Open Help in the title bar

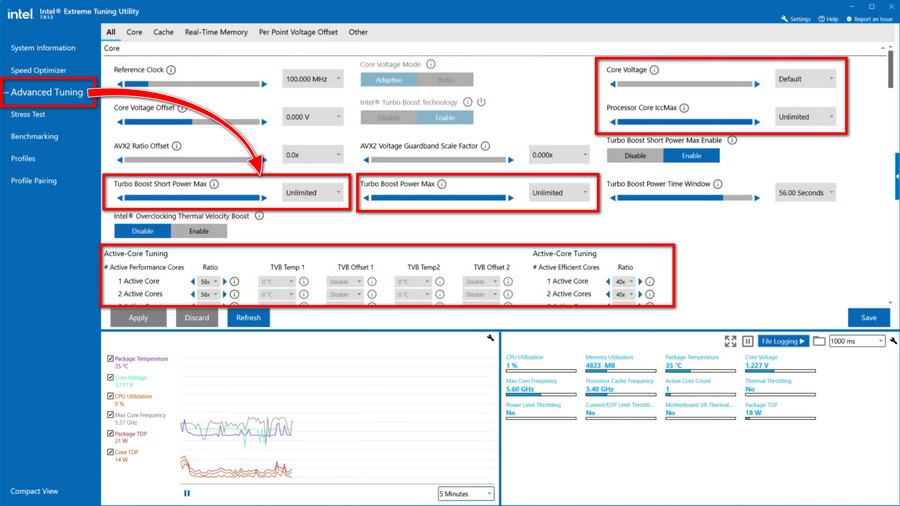pyautogui.click(x=828, y=19)
